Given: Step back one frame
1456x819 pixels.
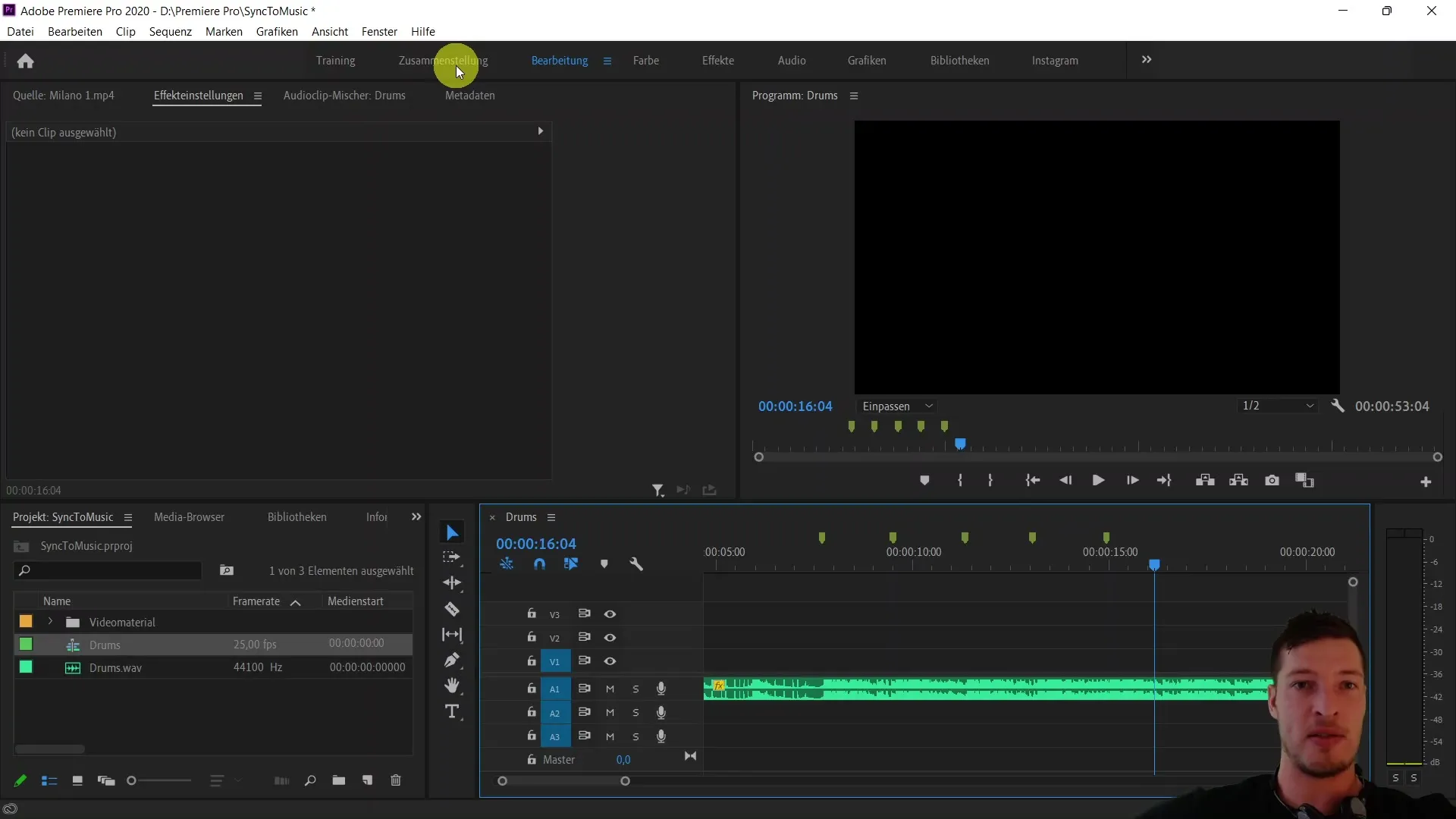Looking at the screenshot, I should tap(1065, 481).
